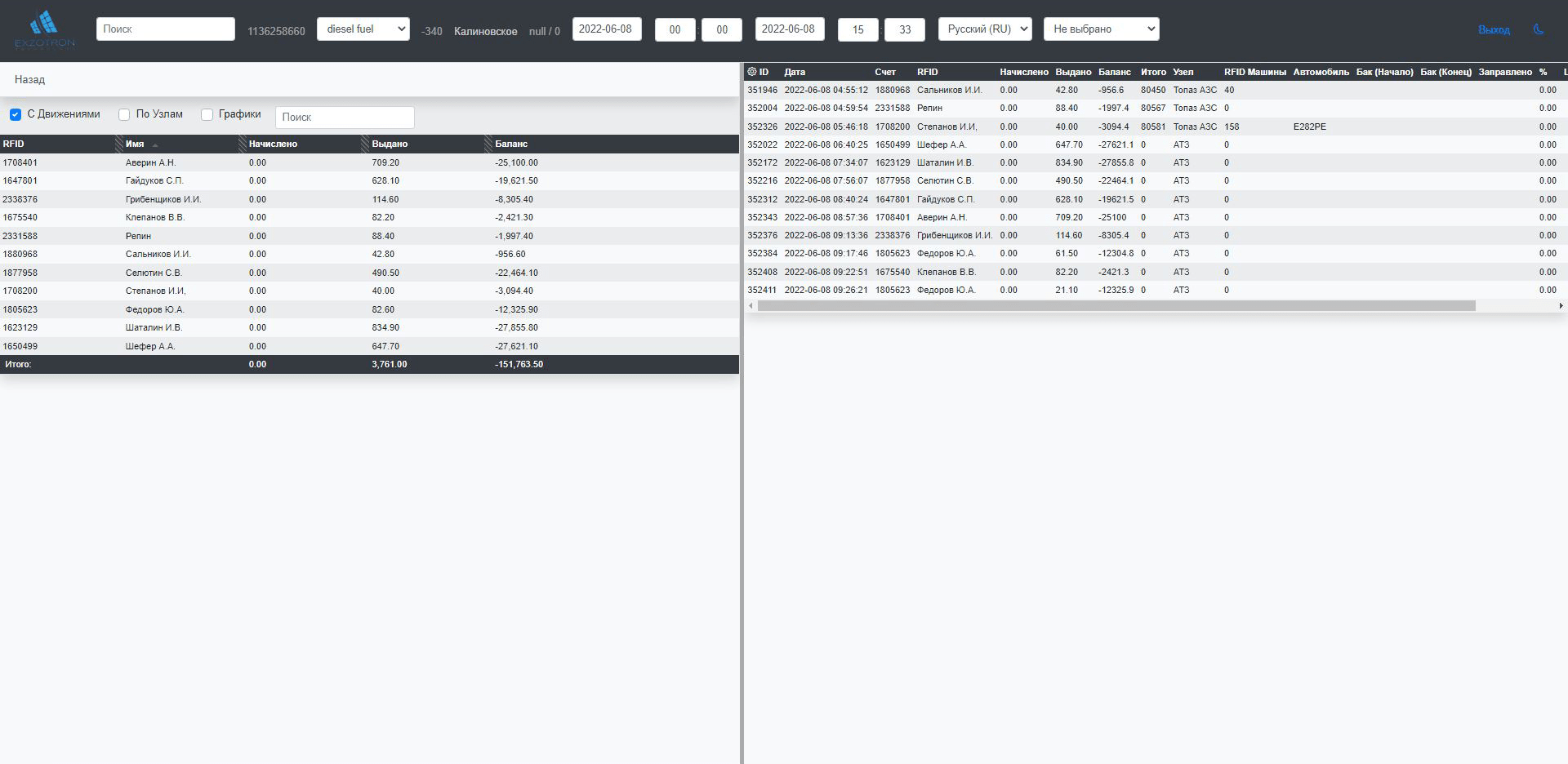Log out using the Выход link
The height and width of the screenshot is (764, 1568).
pyautogui.click(x=1494, y=29)
